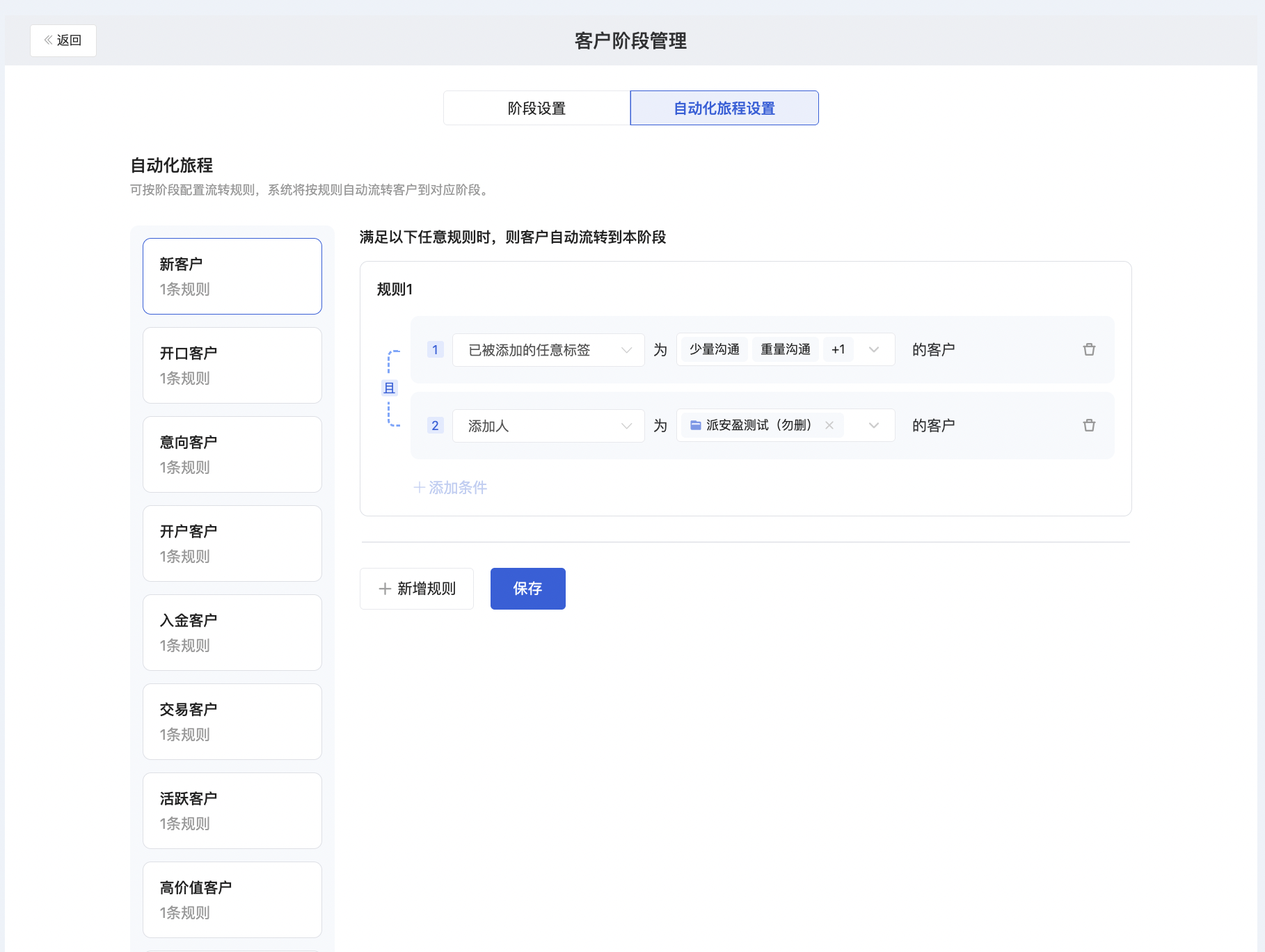This screenshot has height=952, width=1265.
Task: Expand the 派安盈测试 person selector arrow
Action: pyautogui.click(x=874, y=425)
